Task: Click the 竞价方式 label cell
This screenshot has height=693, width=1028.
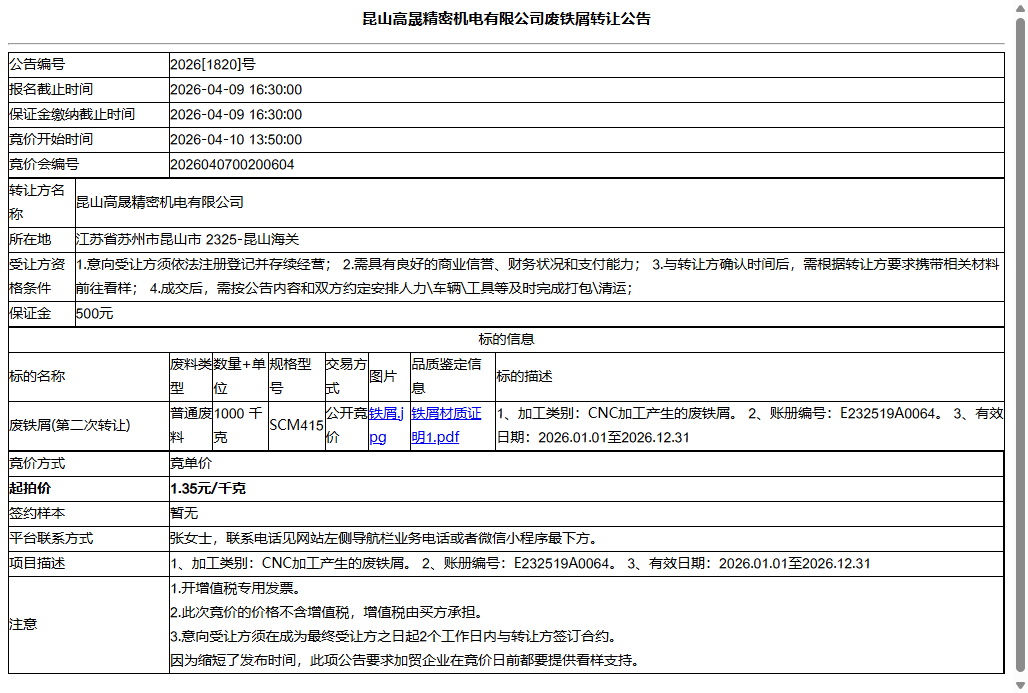Action: [x=89, y=464]
